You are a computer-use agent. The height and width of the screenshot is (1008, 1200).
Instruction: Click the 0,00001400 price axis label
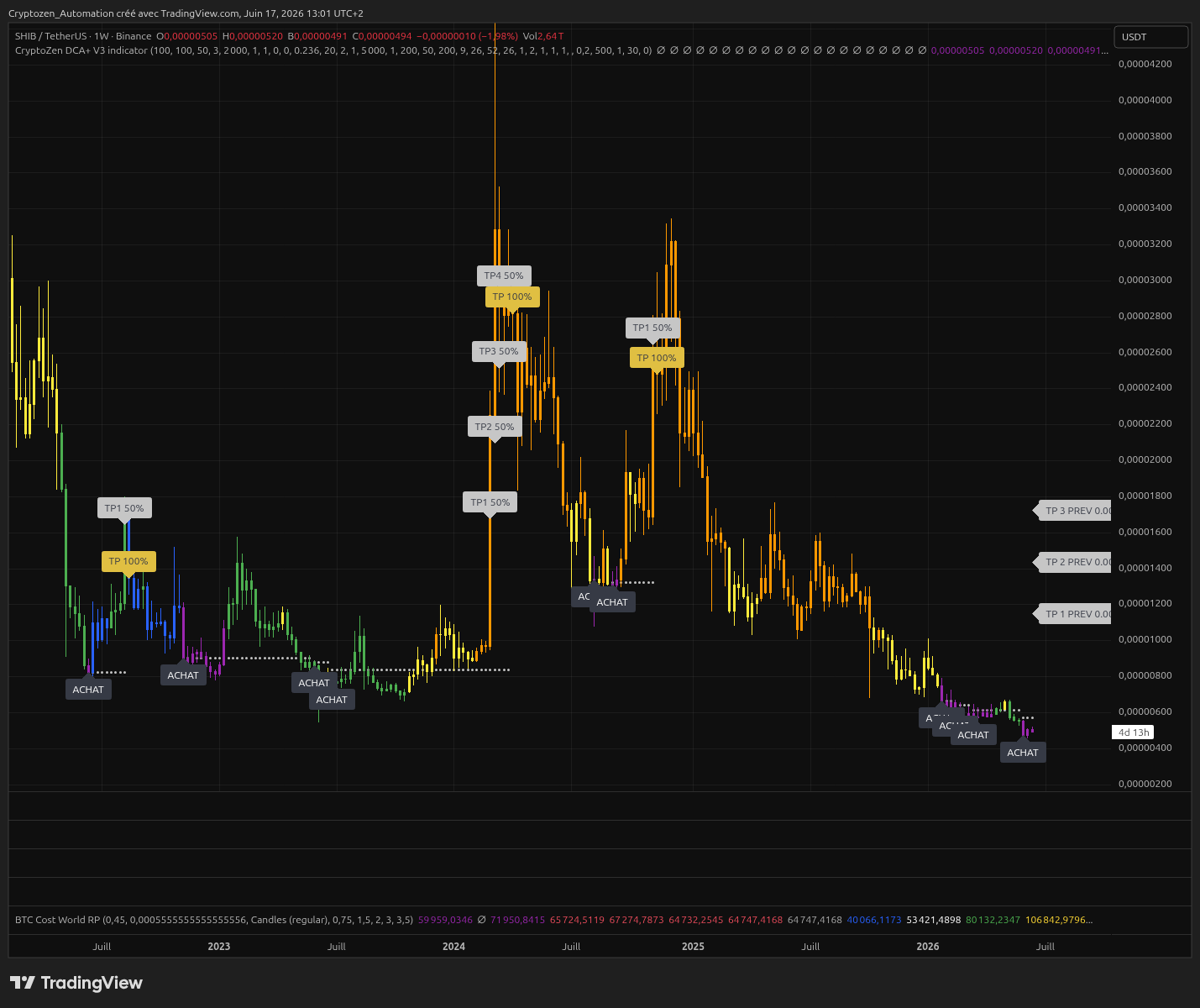(x=1145, y=568)
